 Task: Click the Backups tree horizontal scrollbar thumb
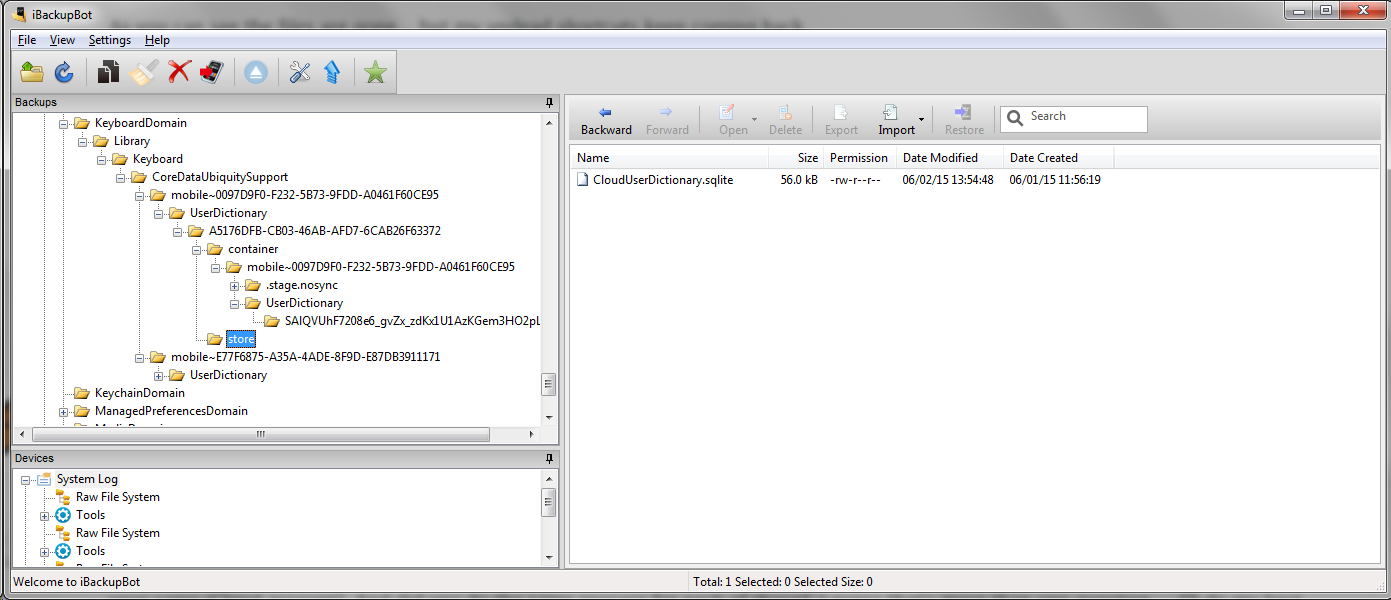[261, 435]
